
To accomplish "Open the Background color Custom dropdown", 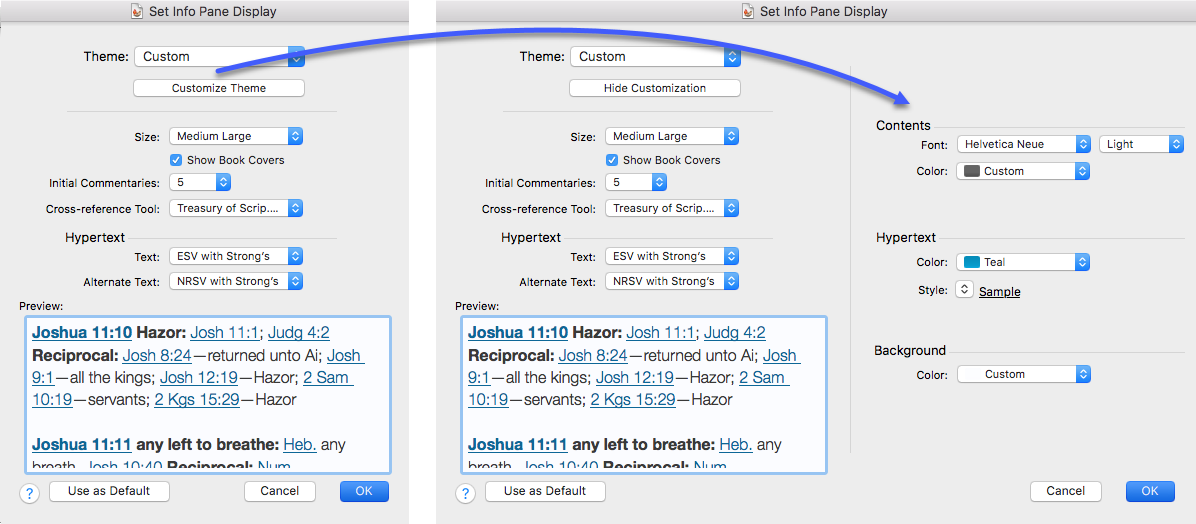I will click(1023, 374).
